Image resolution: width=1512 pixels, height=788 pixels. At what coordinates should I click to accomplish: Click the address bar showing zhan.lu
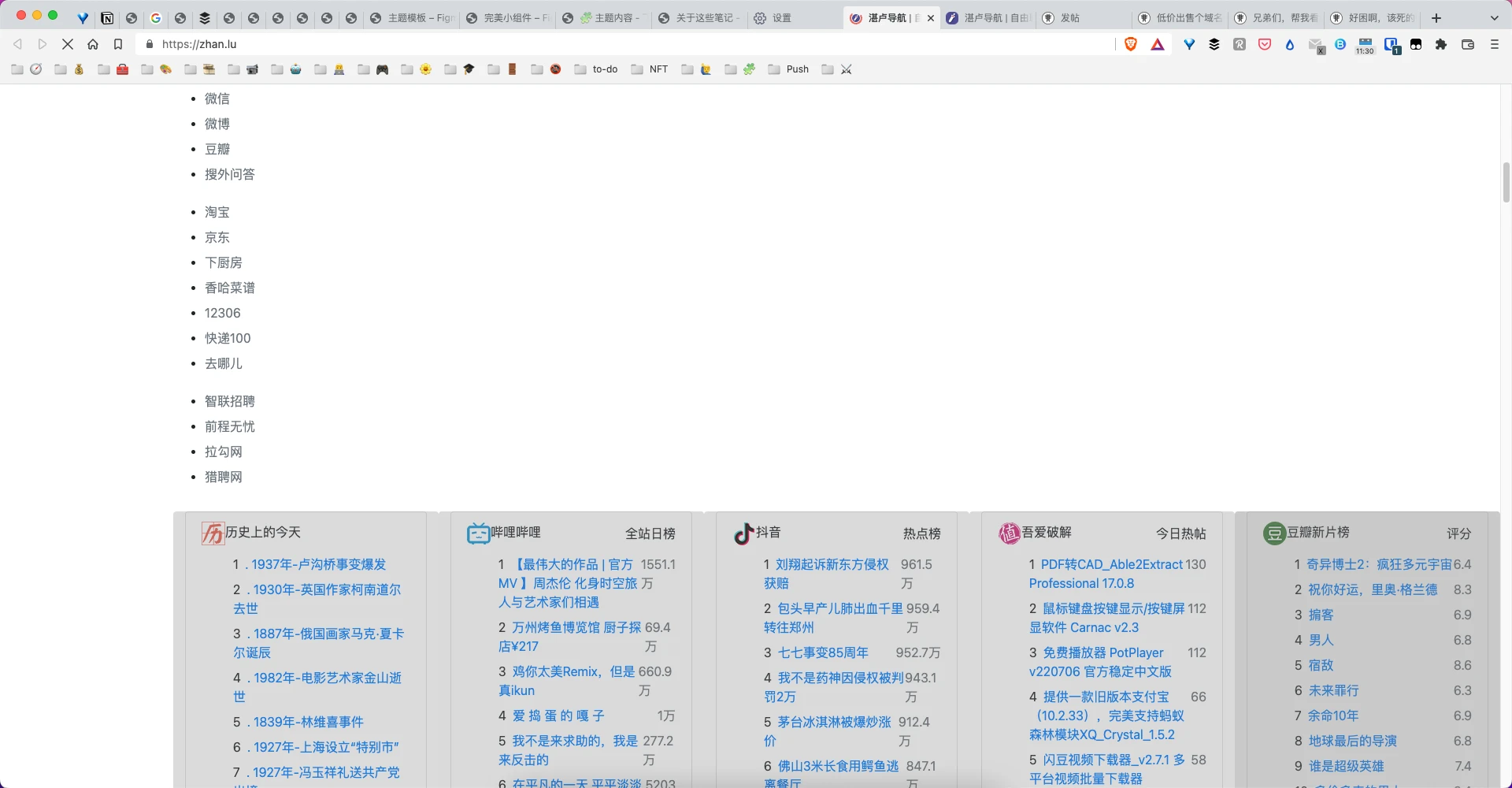[551, 45]
